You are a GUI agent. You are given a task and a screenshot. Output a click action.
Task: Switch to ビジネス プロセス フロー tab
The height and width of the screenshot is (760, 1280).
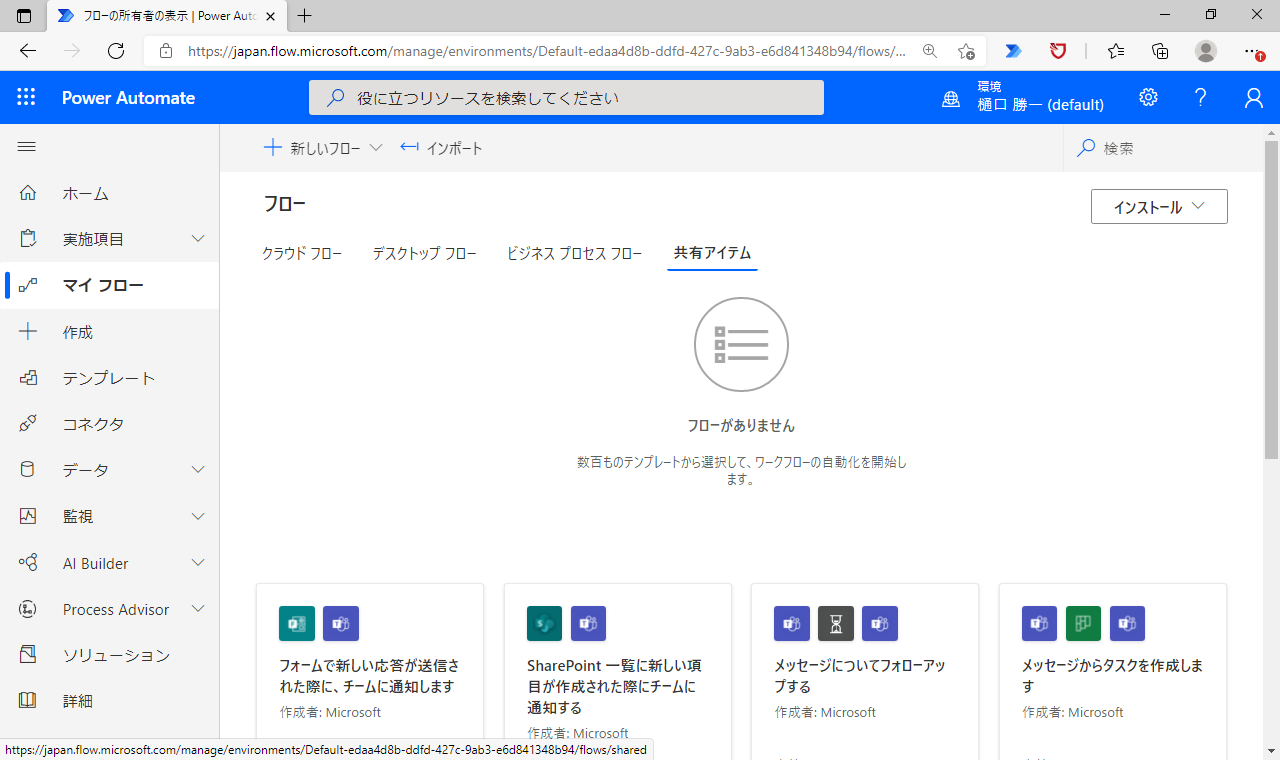coord(575,253)
